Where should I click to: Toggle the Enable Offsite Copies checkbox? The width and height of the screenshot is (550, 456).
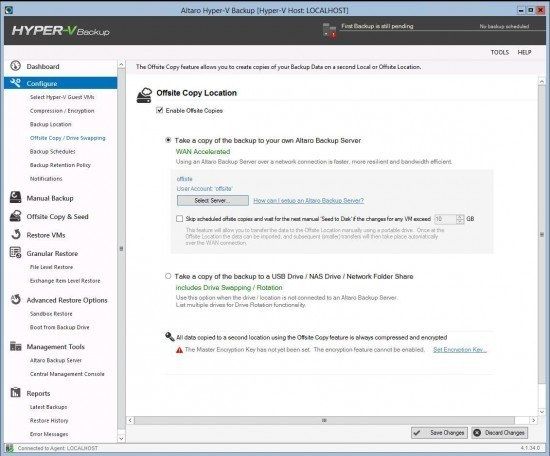coord(160,110)
